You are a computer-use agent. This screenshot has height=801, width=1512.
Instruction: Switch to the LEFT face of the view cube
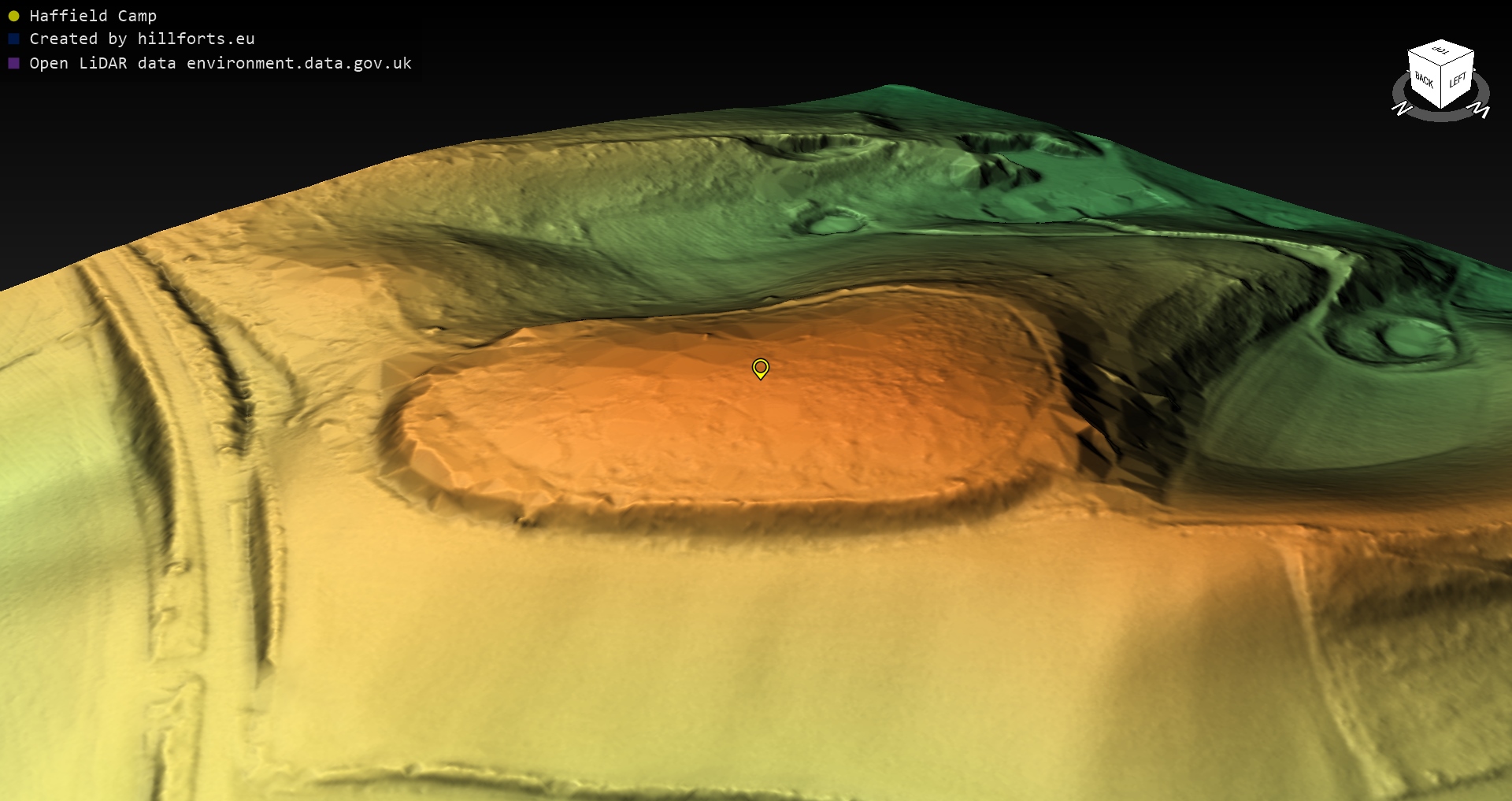(1458, 80)
